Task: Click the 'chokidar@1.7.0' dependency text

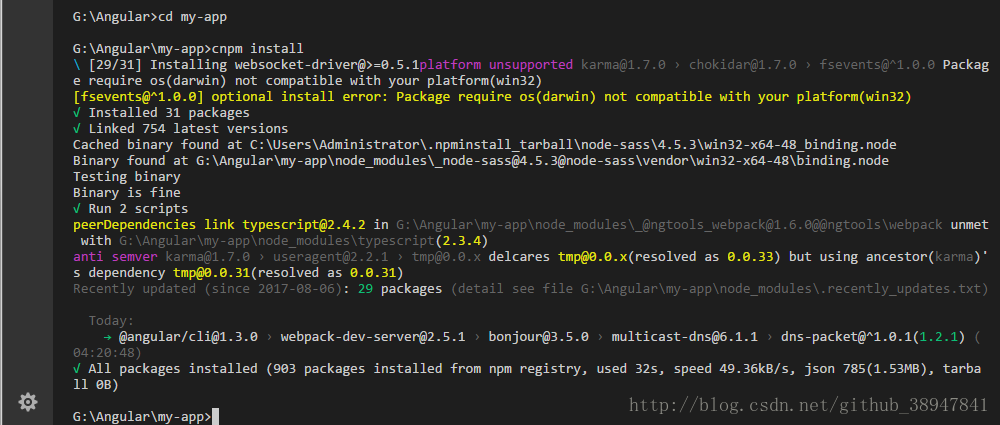Action: pos(742,65)
